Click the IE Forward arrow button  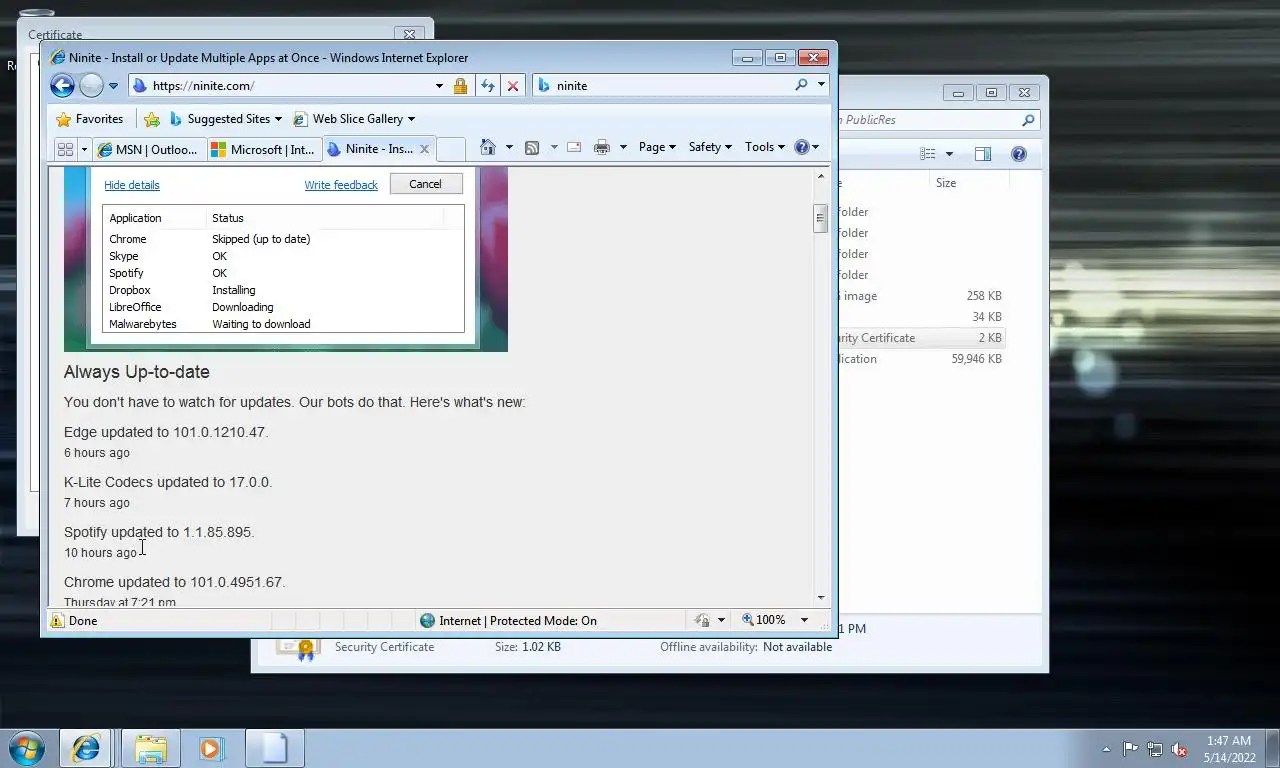[x=91, y=86]
